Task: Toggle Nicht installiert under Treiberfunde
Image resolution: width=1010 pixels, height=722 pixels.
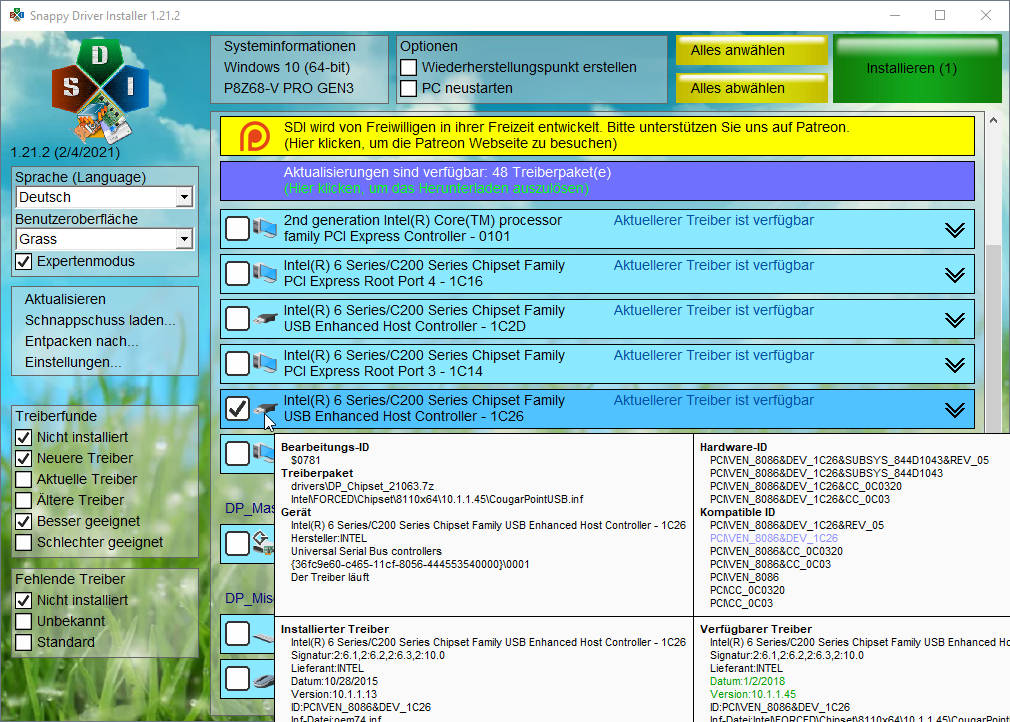Action: [x=24, y=437]
